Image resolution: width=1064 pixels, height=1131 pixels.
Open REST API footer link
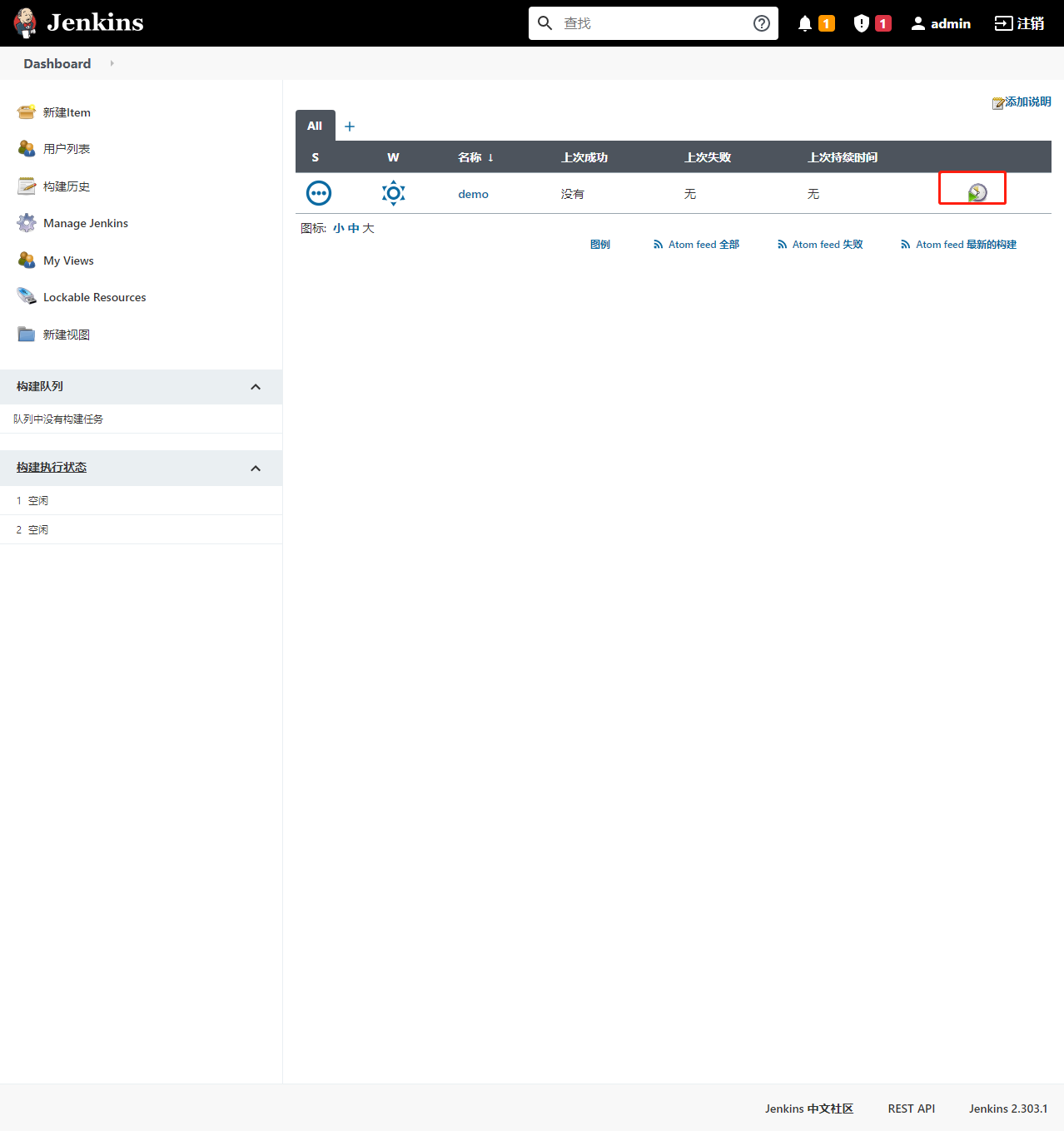click(x=912, y=1109)
